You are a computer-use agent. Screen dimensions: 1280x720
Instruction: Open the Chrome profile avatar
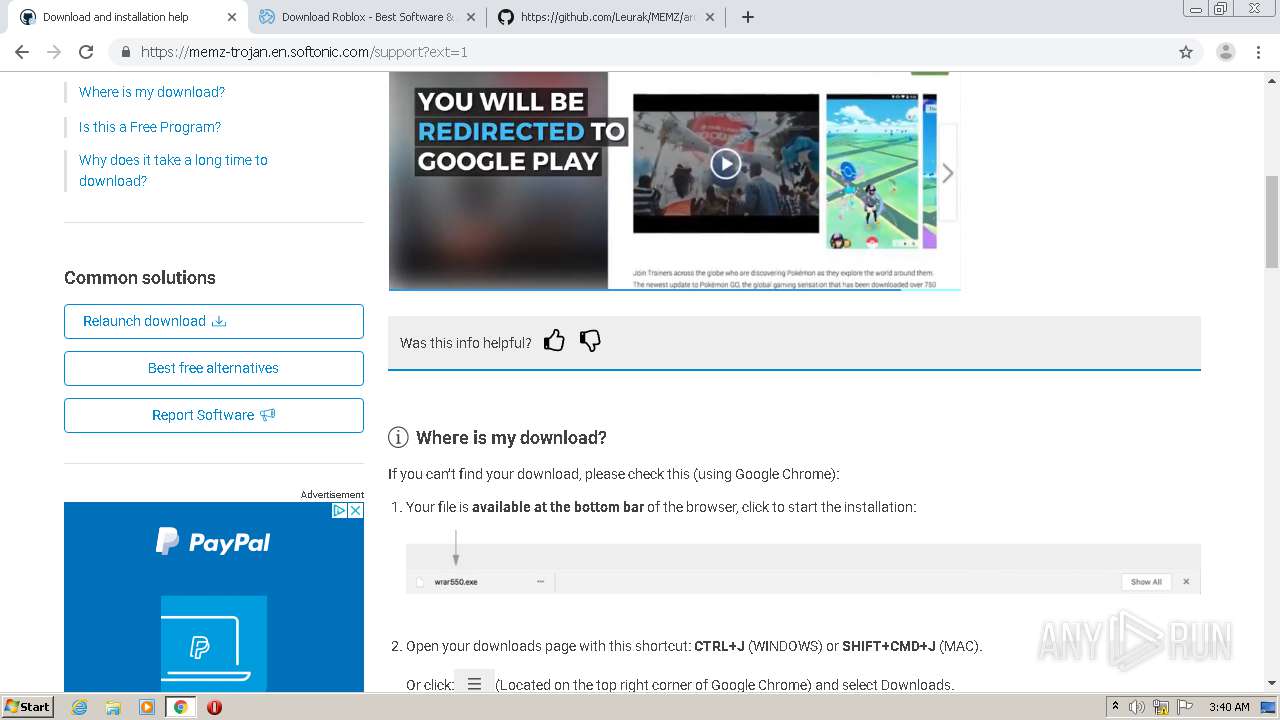click(x=1225, y=52)
